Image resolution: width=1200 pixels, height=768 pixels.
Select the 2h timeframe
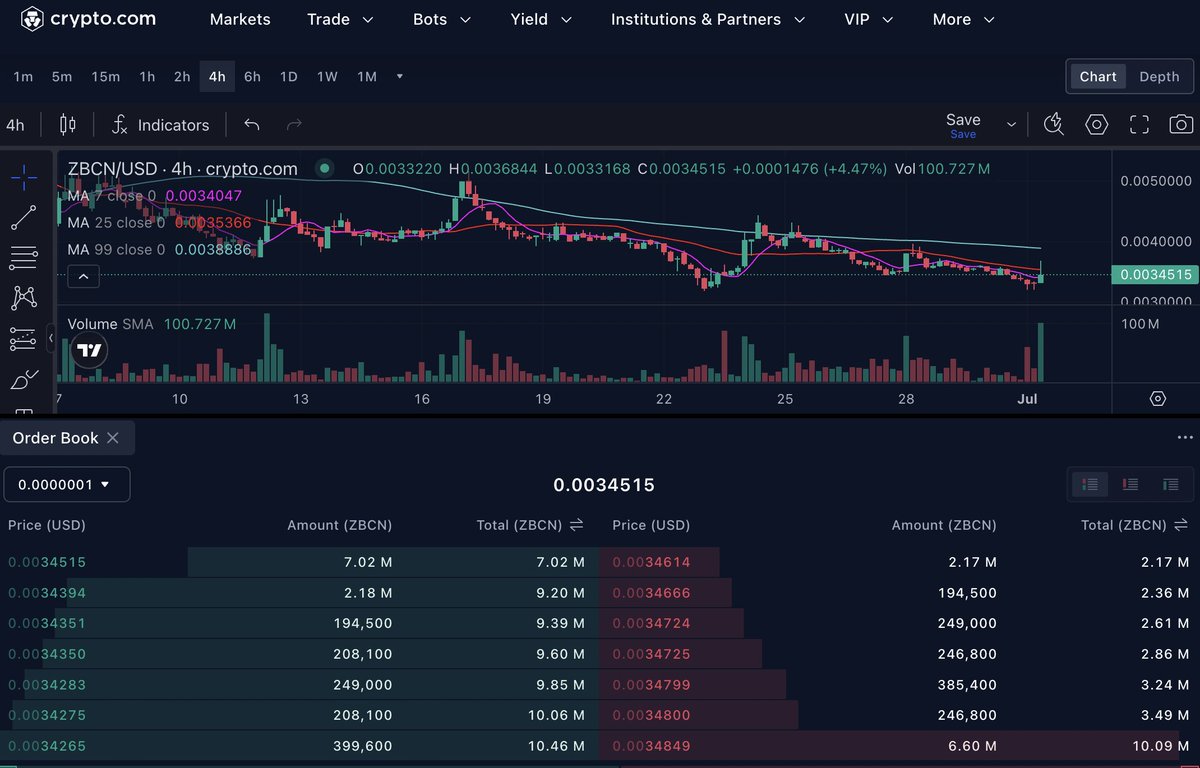[182, 76]
